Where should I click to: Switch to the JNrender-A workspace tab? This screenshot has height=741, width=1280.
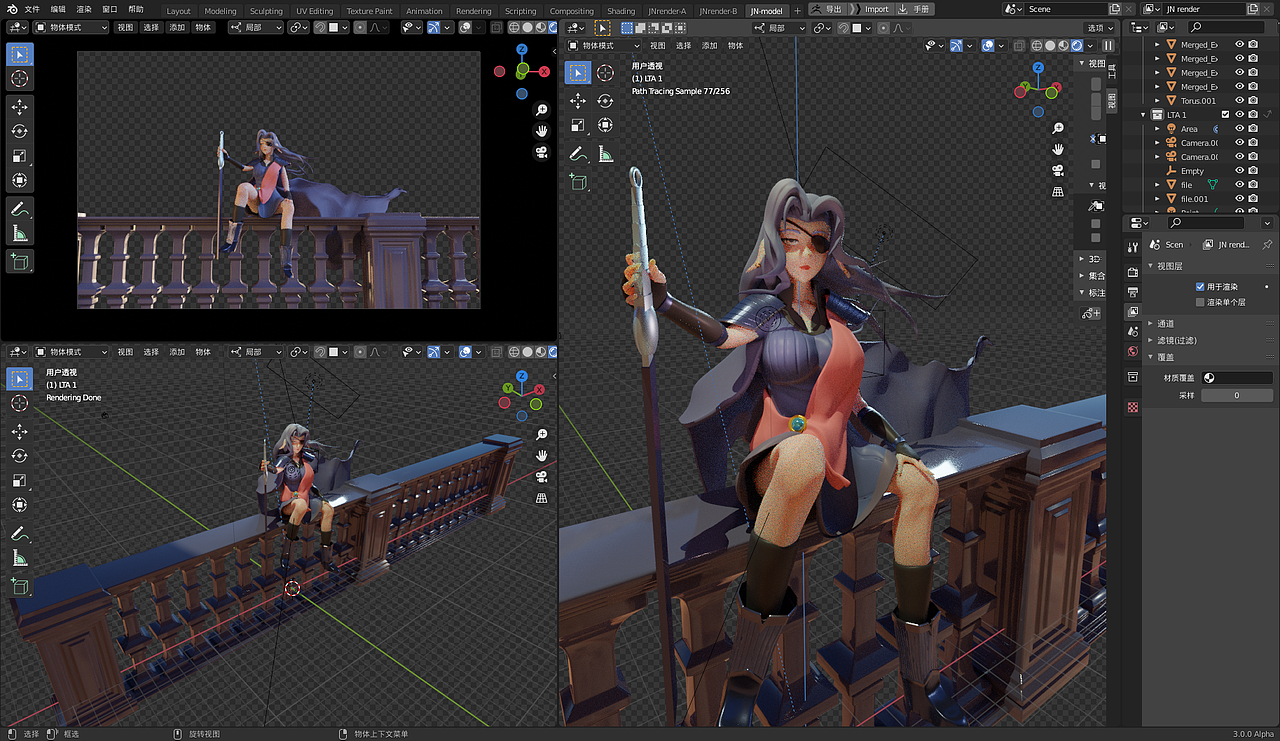[667, 11]
